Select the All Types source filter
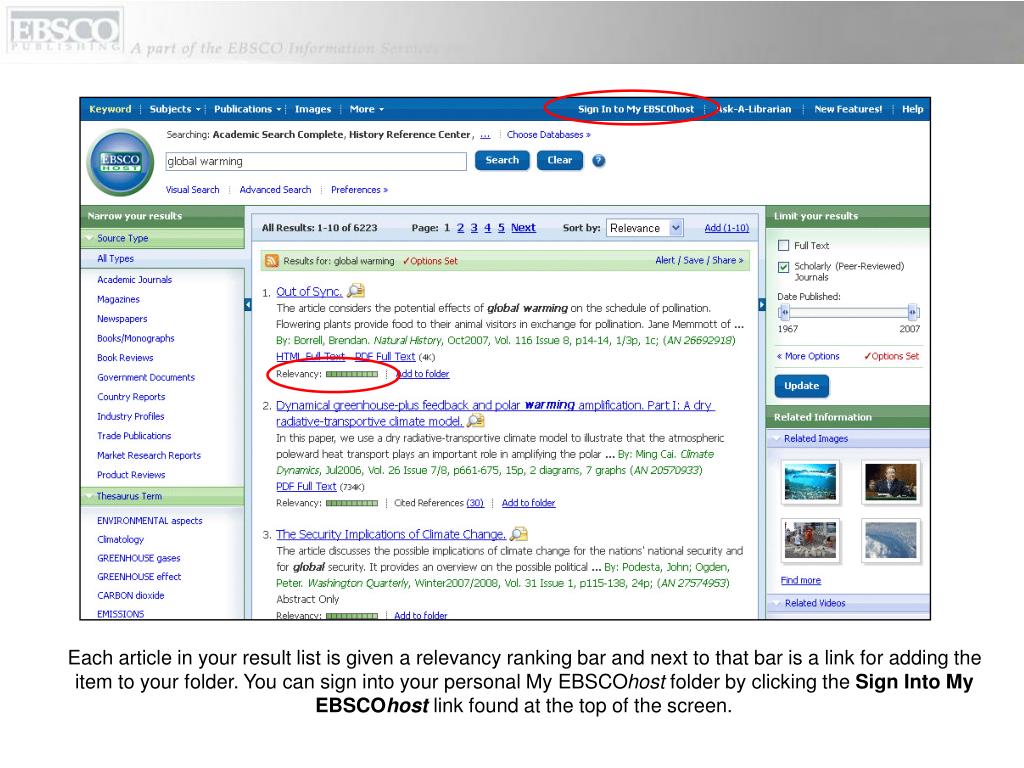Screen dimensions: 1024x768 coord(116,259)
